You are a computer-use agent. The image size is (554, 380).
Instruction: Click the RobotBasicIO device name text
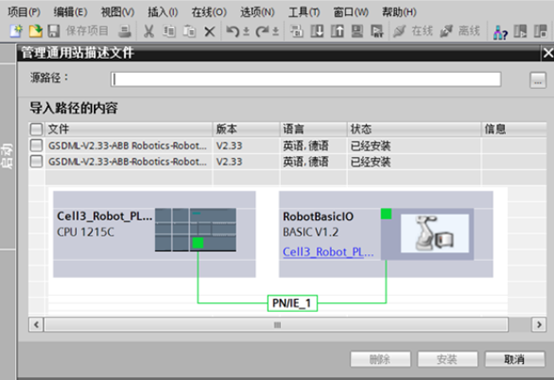(x=318, y=216)
